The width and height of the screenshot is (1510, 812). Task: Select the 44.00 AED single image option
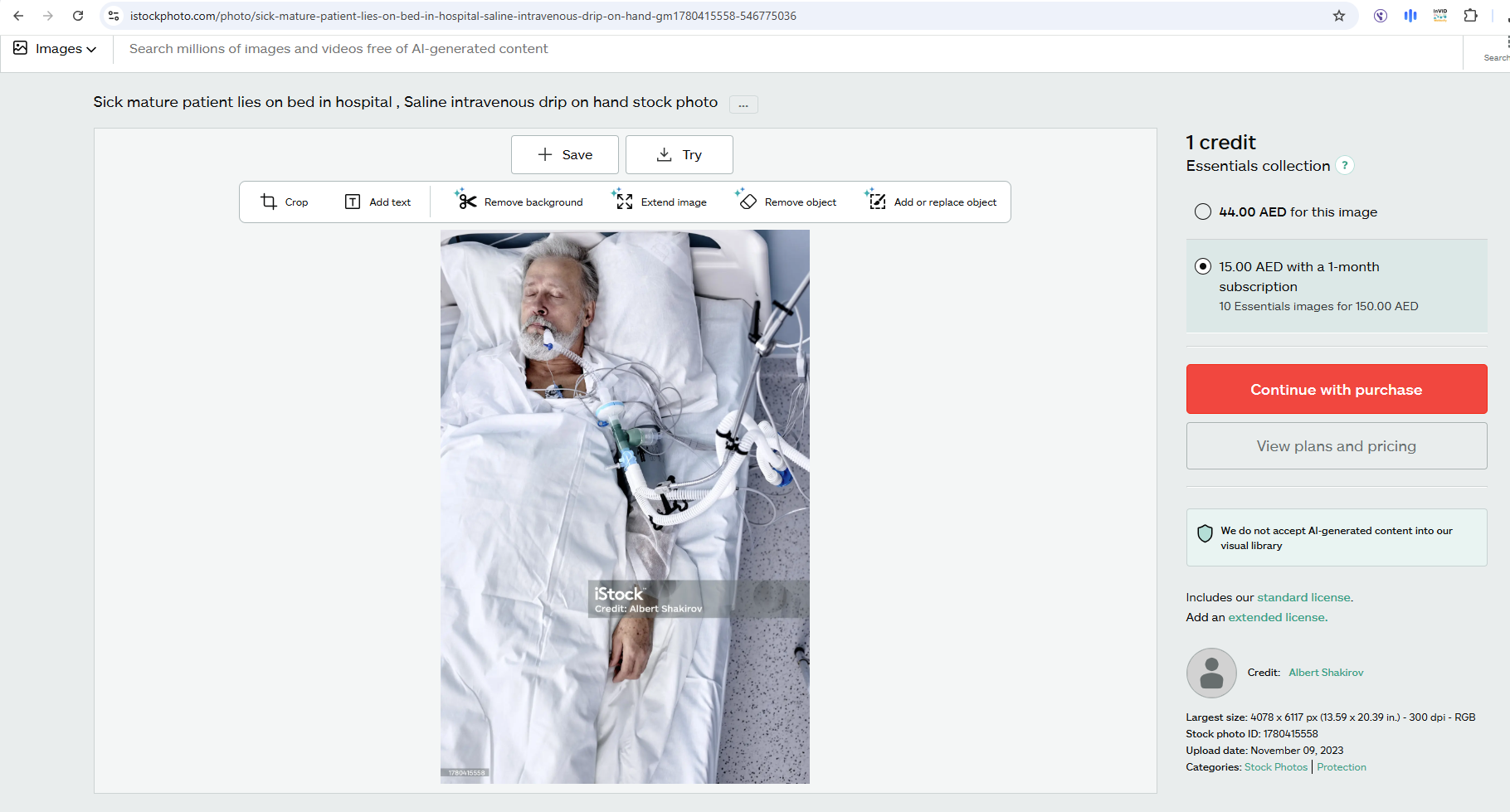(x=1202, y=212)
